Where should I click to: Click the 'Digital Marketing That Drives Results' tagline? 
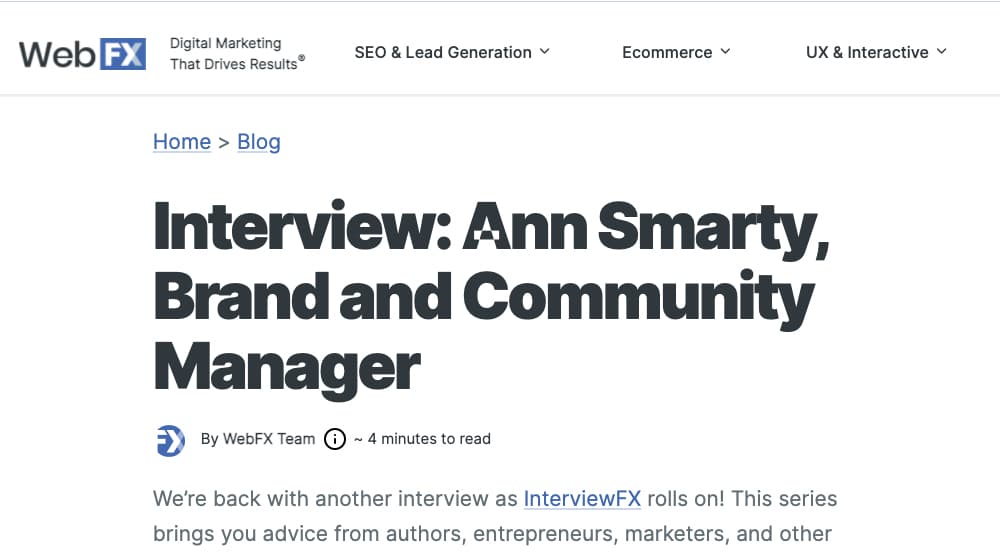pyautogui.click(x=236, y=54)
